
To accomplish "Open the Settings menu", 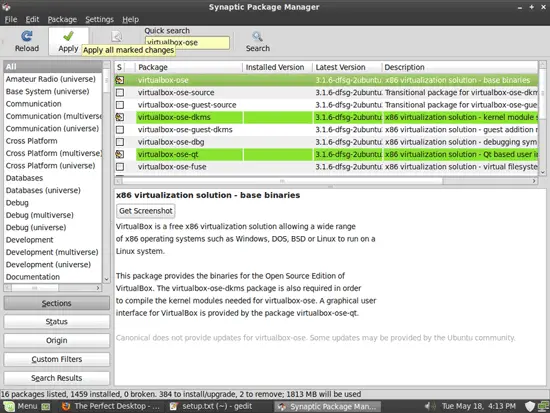I will click(100, 20).
